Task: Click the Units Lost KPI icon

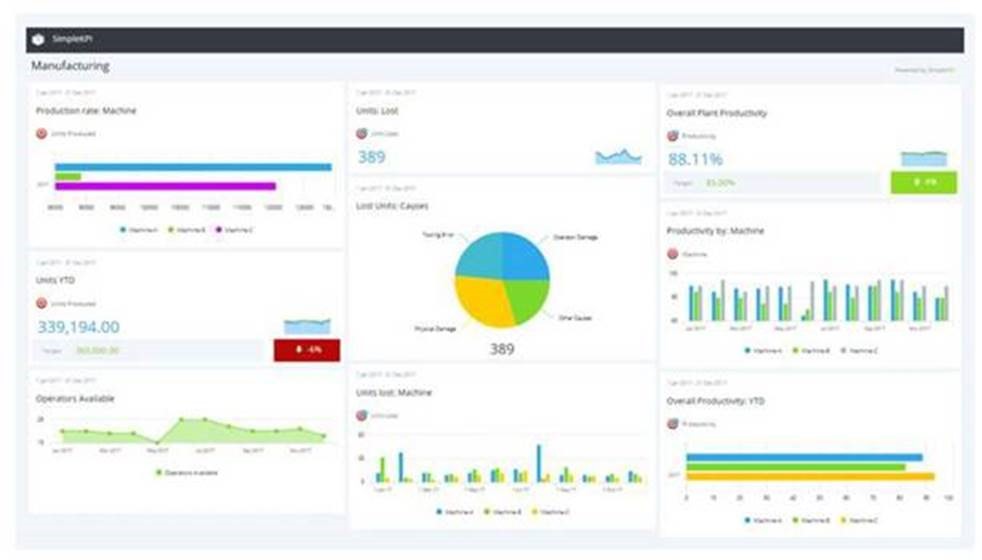Action: (361, 133)
